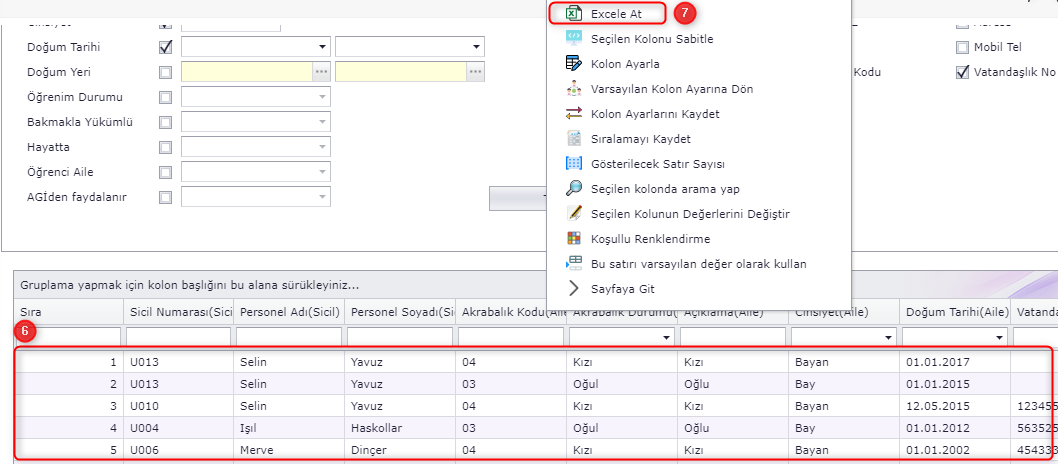Click the Sicil Numarası filter input field
Screen dimensions: 1058x464
(x=178, y=338)
